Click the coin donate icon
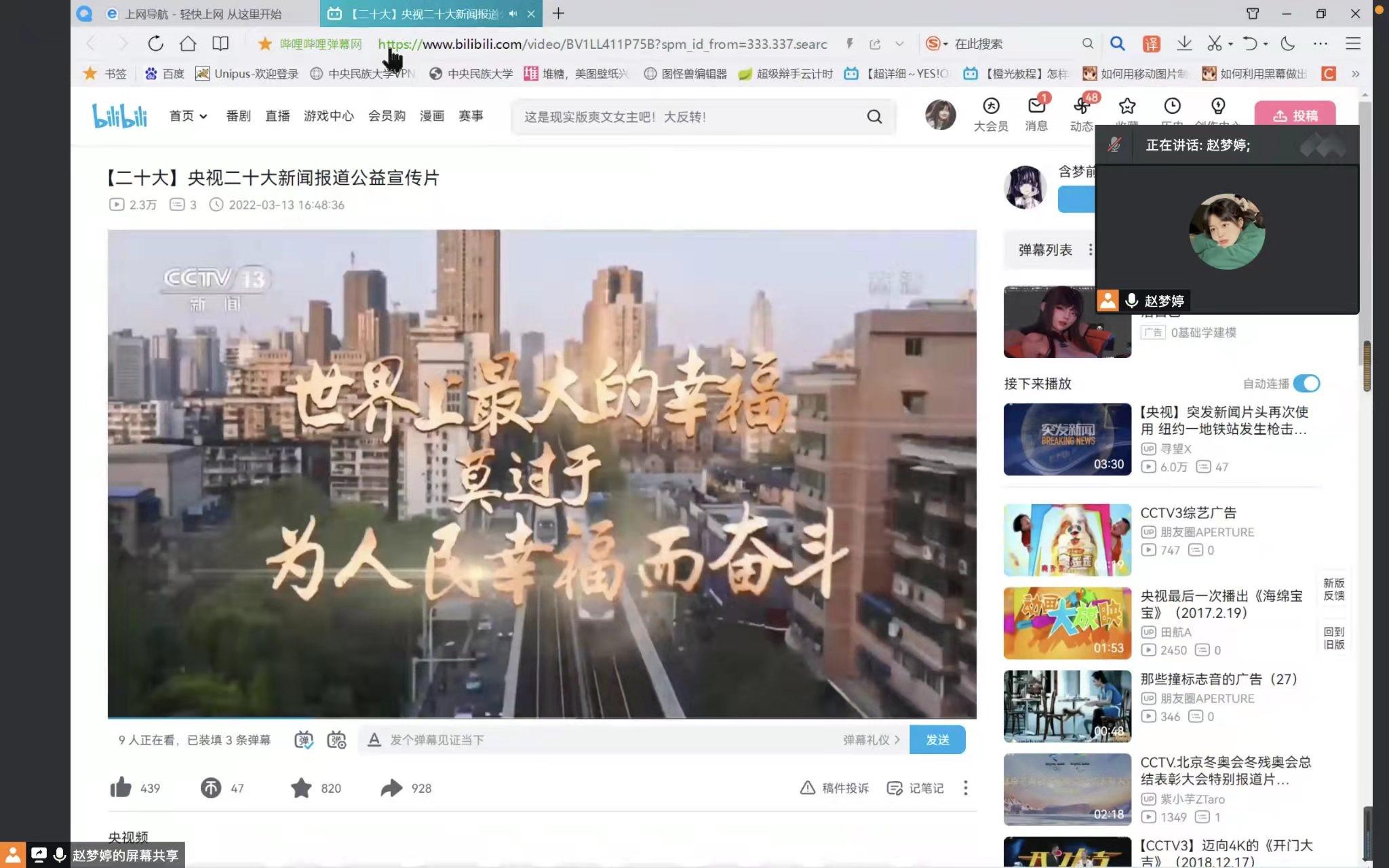 211,787
